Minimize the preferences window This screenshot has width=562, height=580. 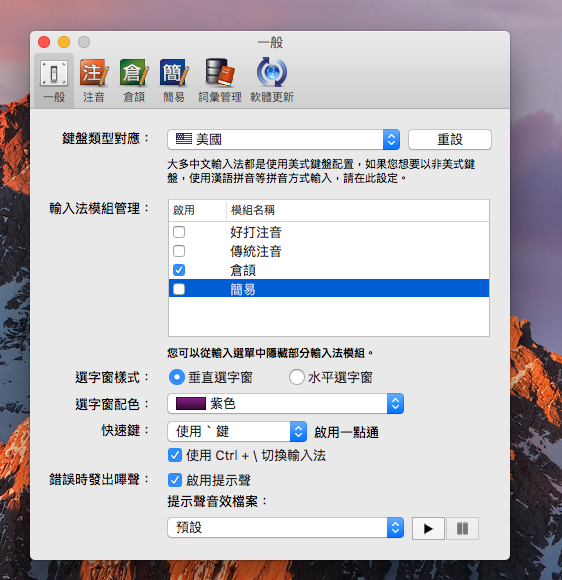(x=64, y=42)
